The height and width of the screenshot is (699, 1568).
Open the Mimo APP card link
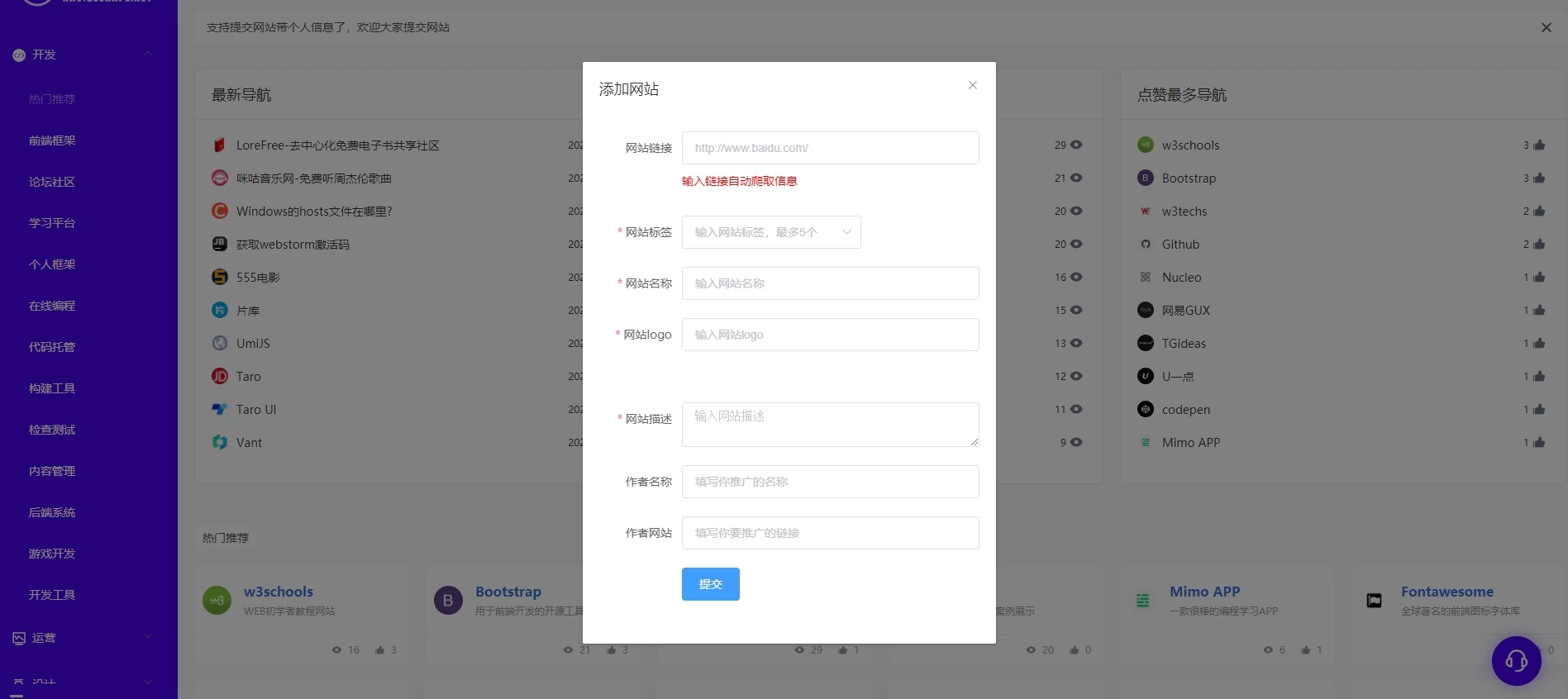point(1204,592)
